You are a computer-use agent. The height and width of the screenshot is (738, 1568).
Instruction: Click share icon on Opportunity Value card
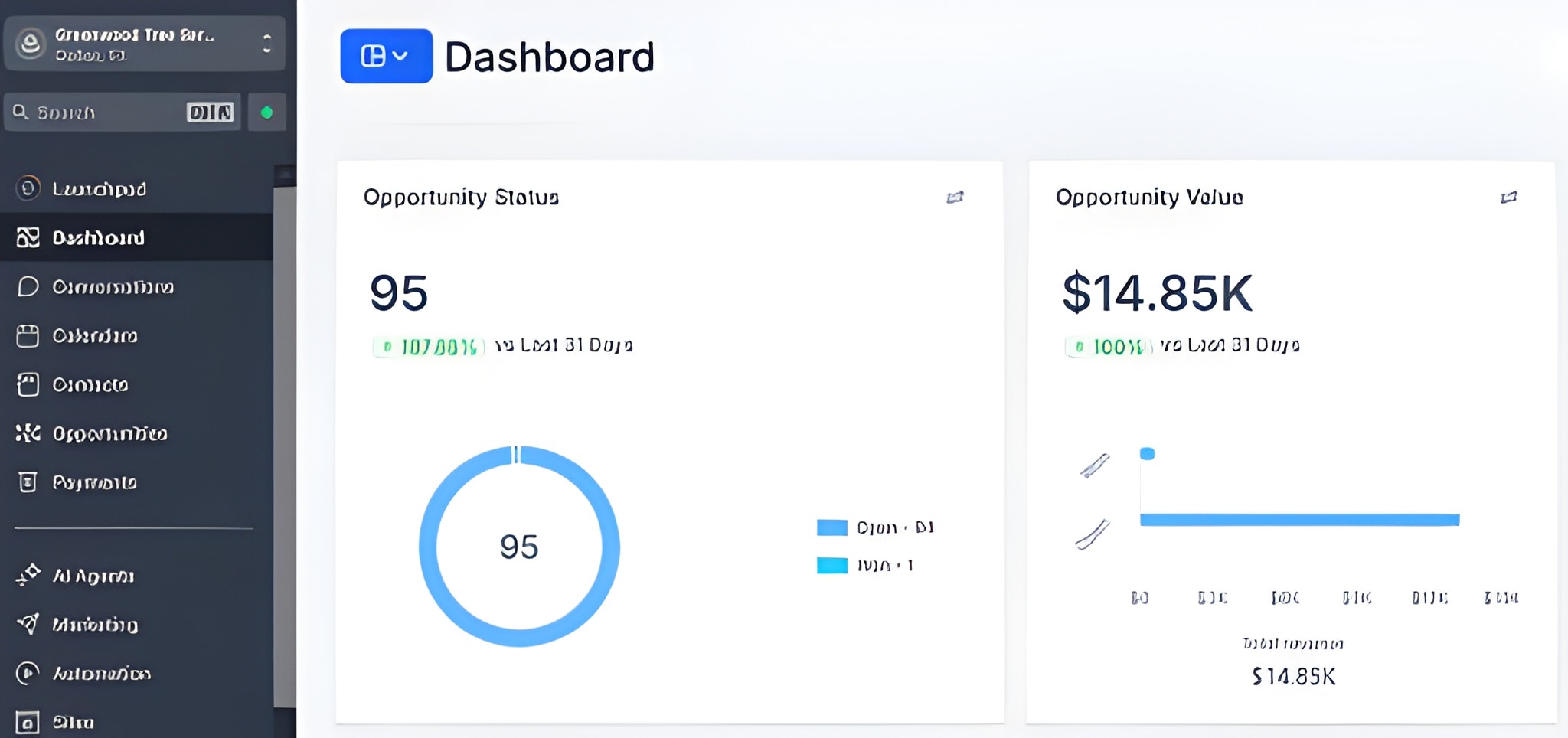pos(1508,198)
